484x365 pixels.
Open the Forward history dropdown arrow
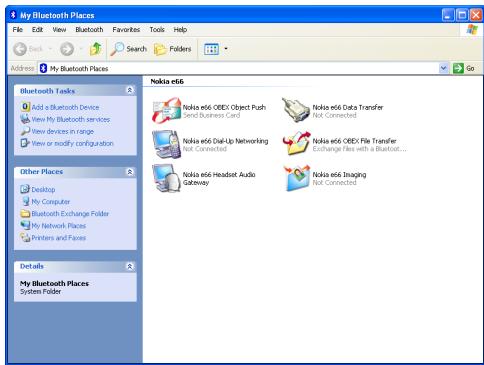[81, 49]
